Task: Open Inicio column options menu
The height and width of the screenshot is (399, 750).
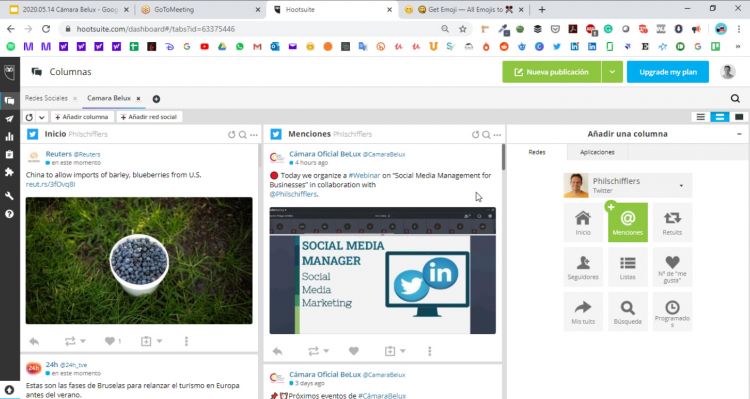Action: [x=254, y=135]
